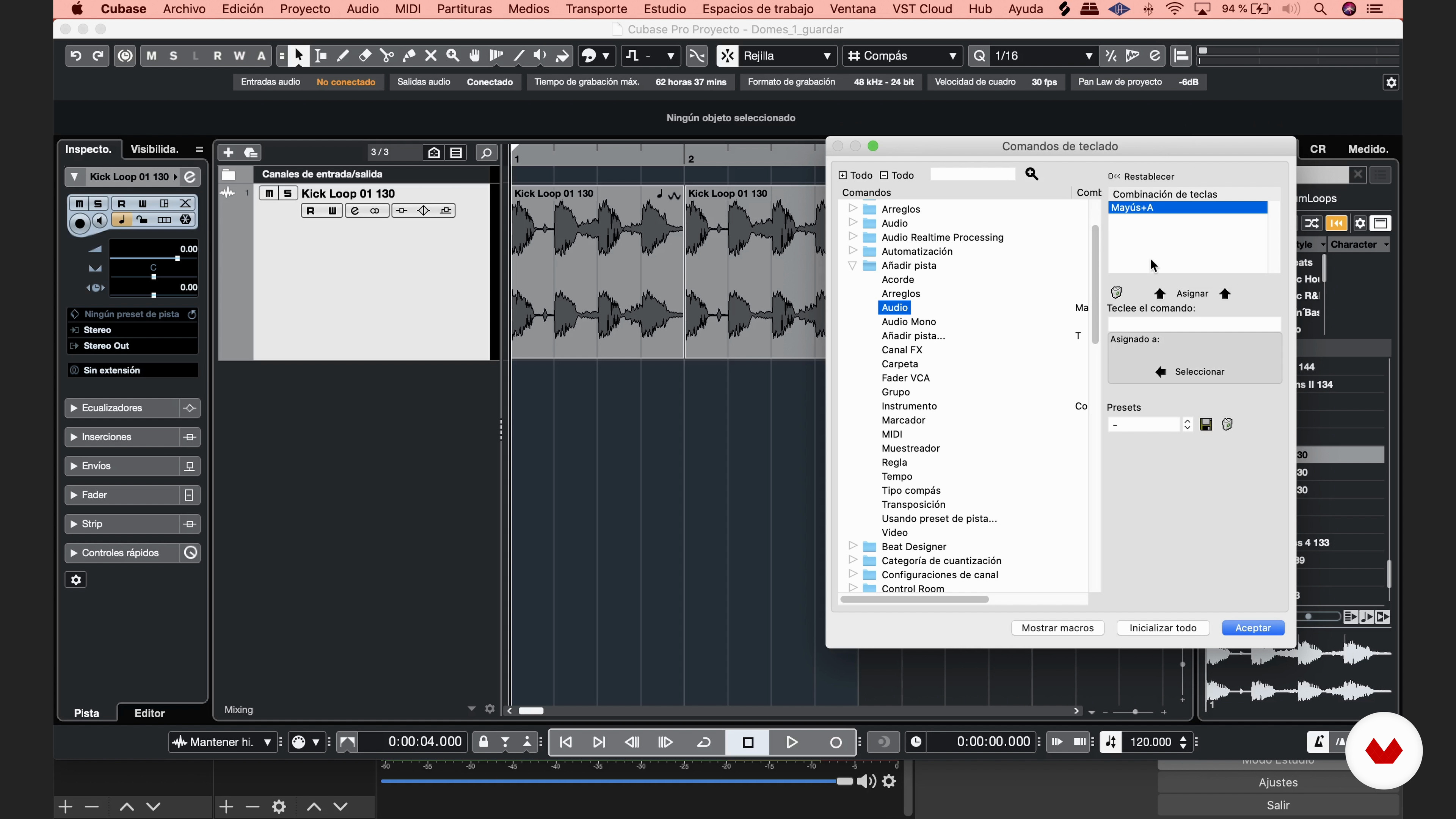The image size is (1456, 819).
Task: Expand the Beat Designer folder
Action: pyautogui.click(x=852, y=546)
